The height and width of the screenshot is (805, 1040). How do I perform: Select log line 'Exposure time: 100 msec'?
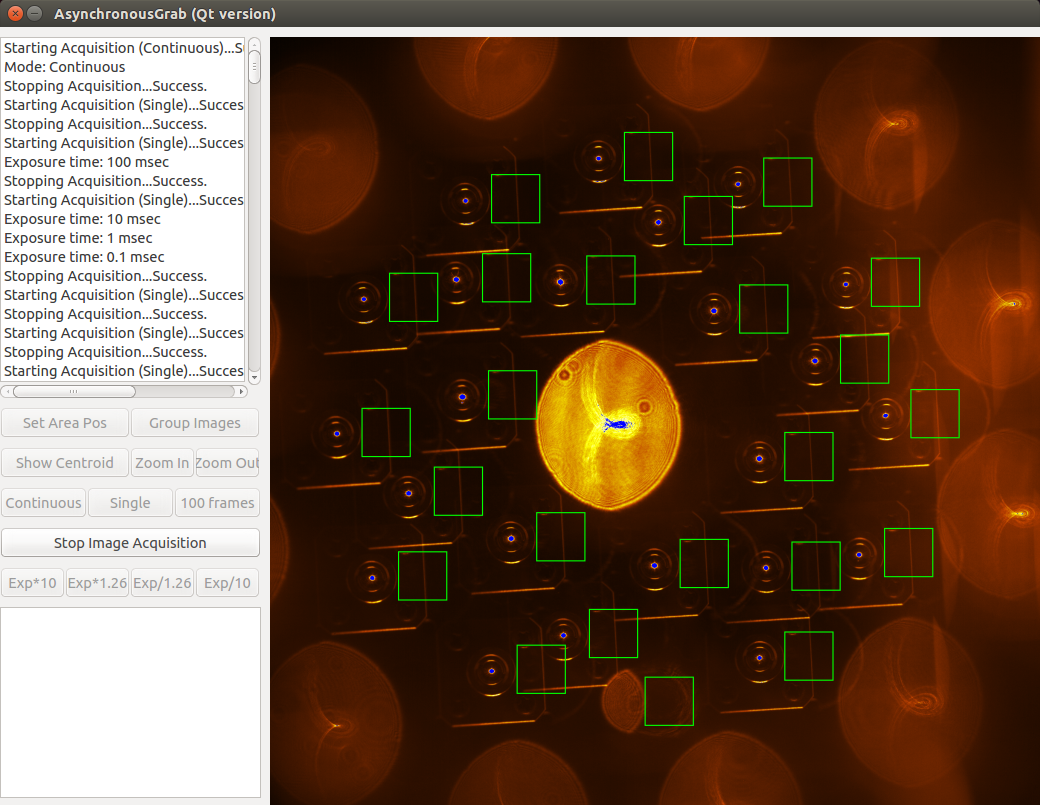pos(86,162)
